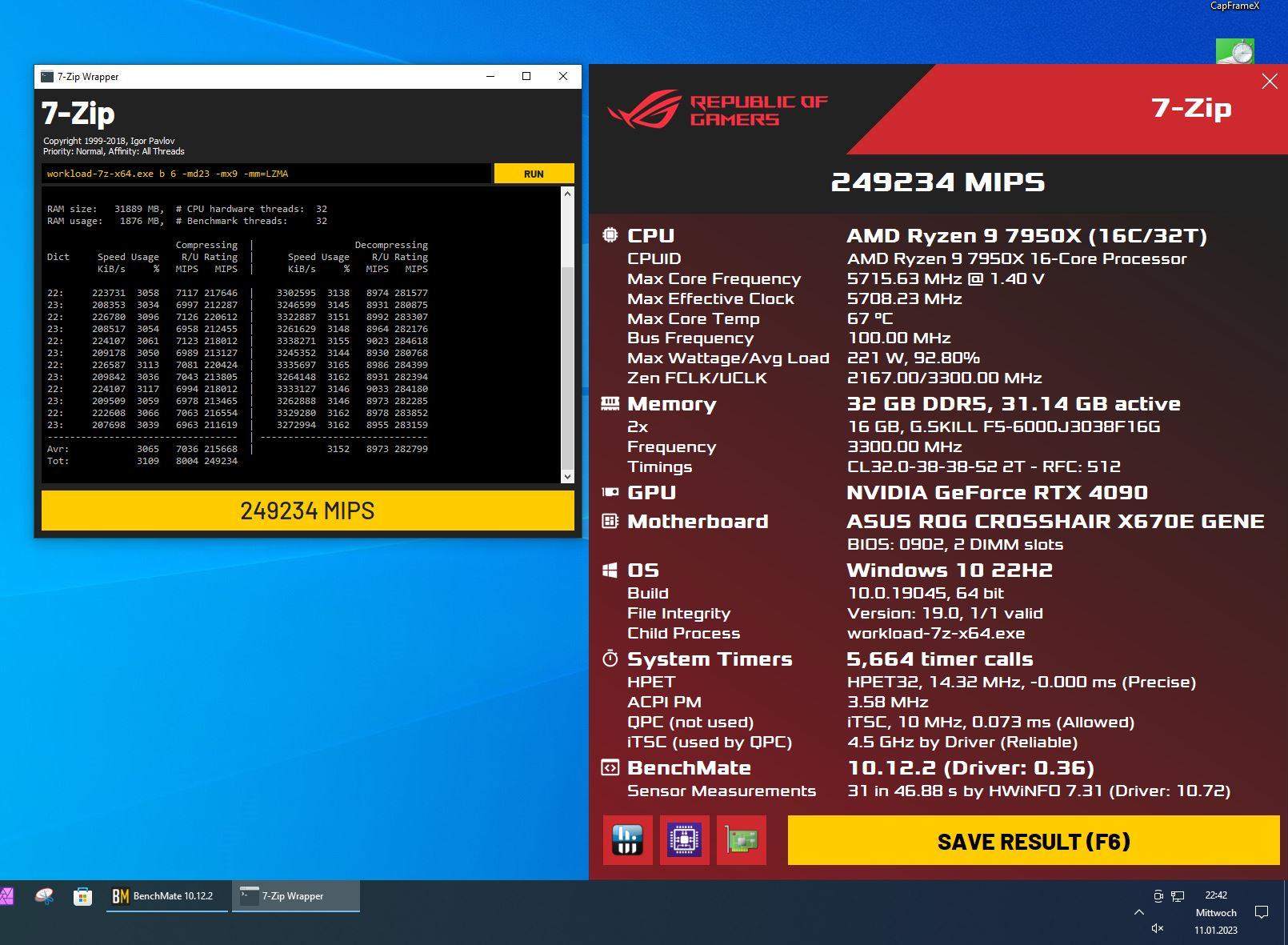
Task: Switch to 7-Zip Wrapper in the taskbar
Action: pos(296,896)
